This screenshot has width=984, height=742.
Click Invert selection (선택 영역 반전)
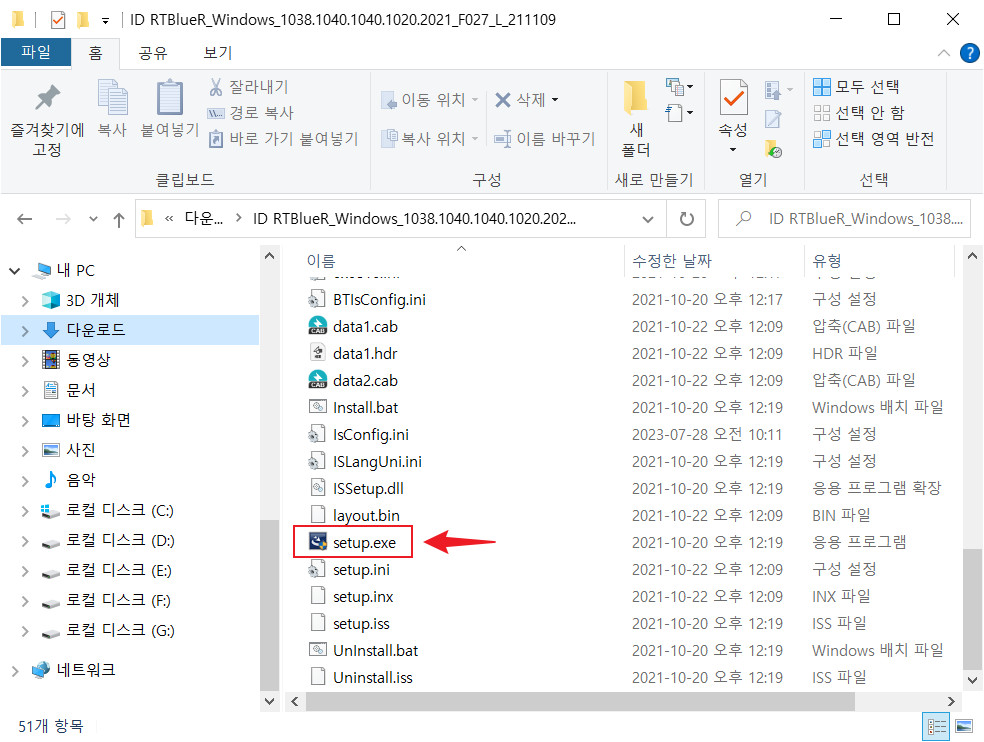coord(874,139)
